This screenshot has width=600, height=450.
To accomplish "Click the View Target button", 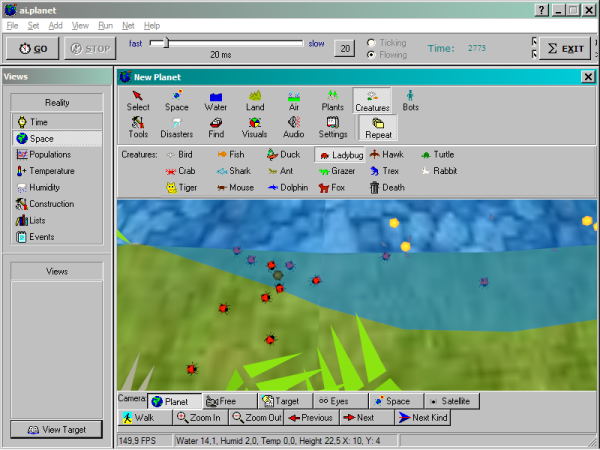I will (x=57, y=430).
